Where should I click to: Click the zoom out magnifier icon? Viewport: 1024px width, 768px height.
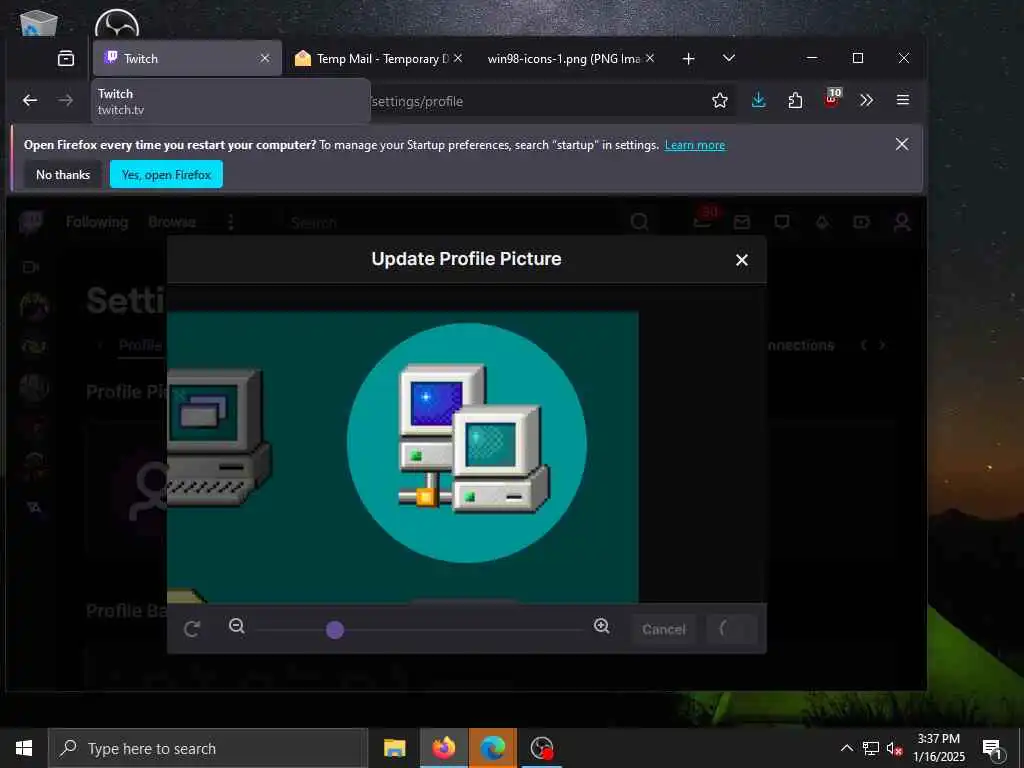click(237, 626)
